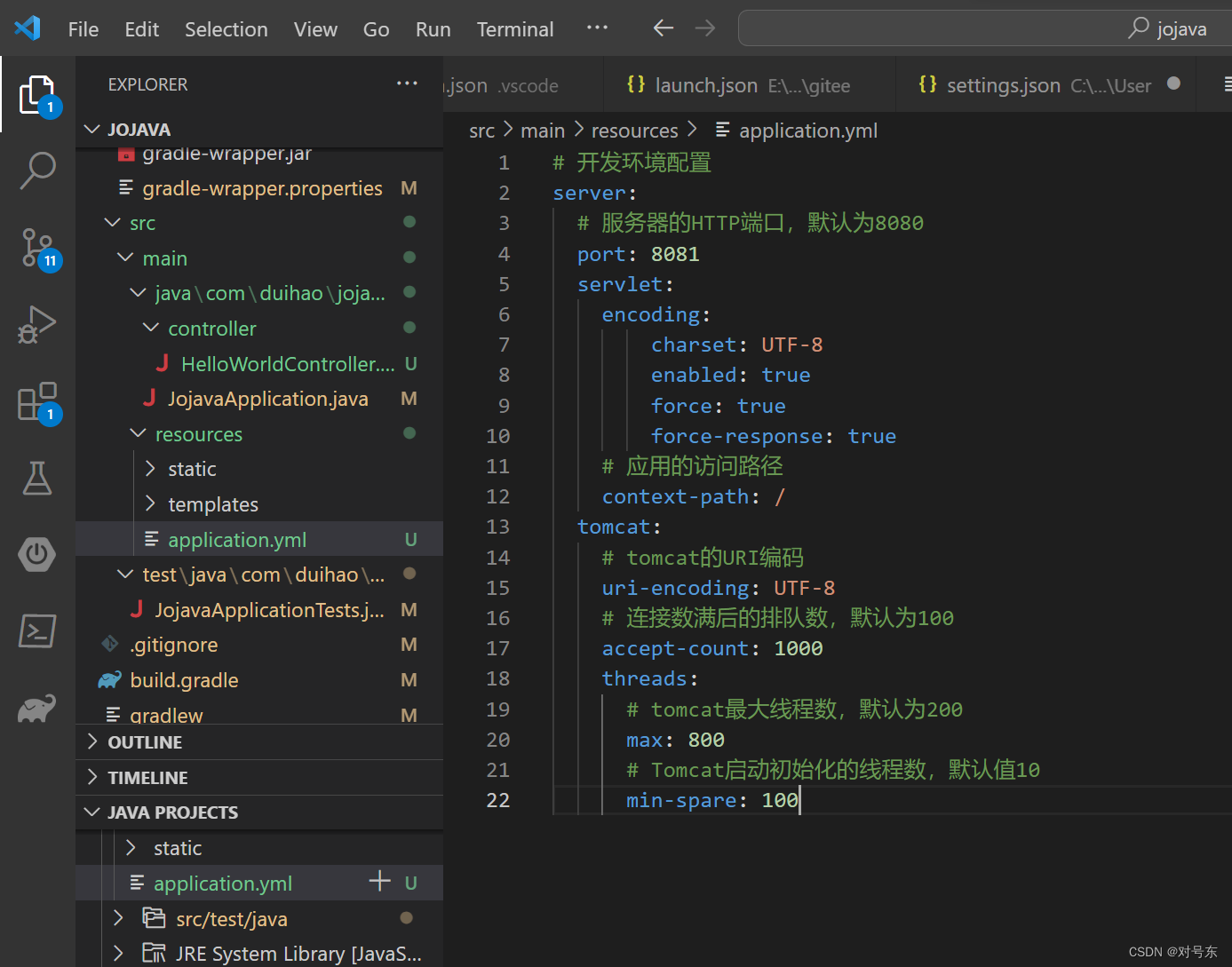
Task: Expand the TIMELINE section
Action: click(x=258, y=778)
